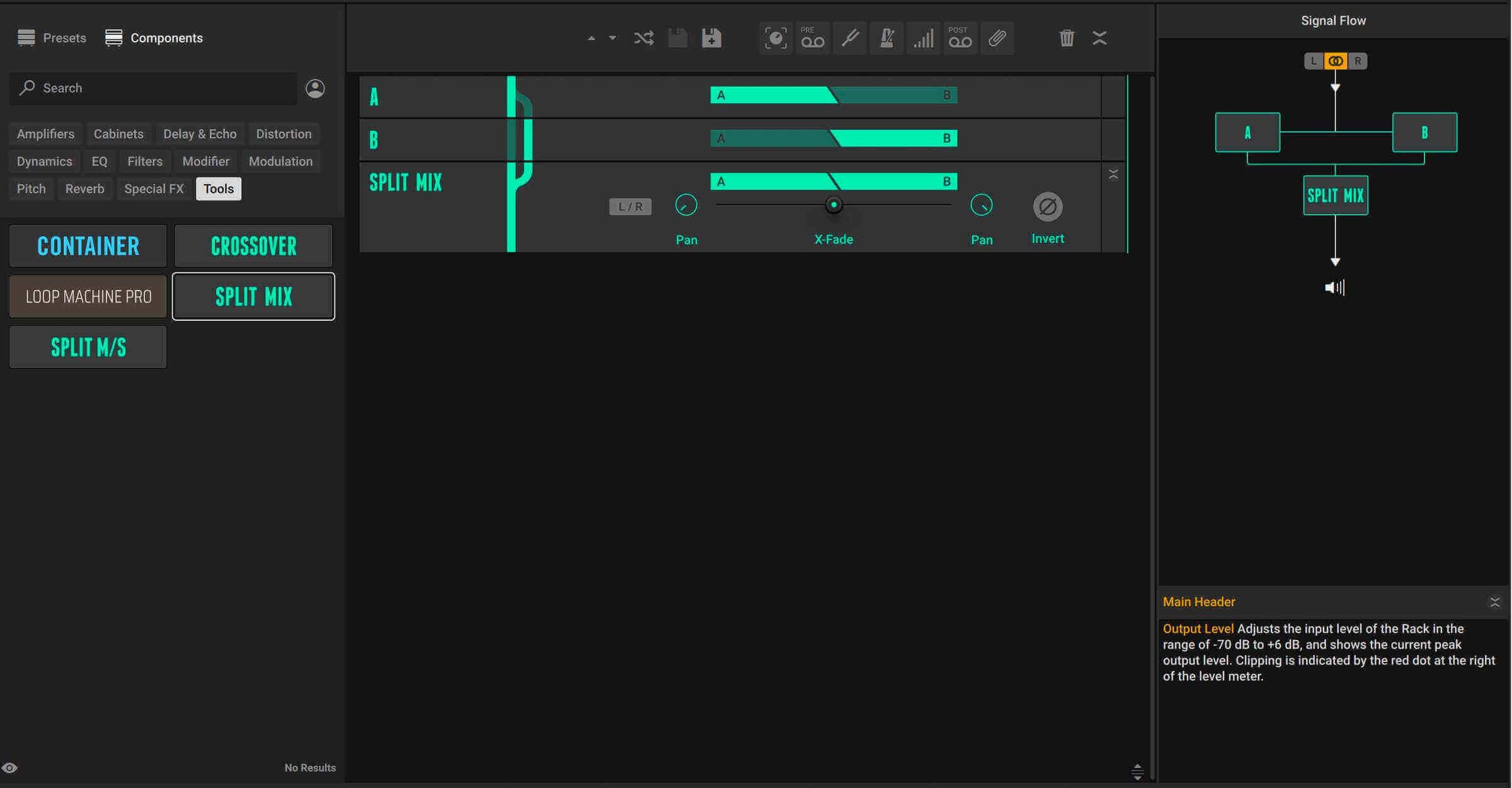
Task: Select the Reverb category
Action: 84,189
